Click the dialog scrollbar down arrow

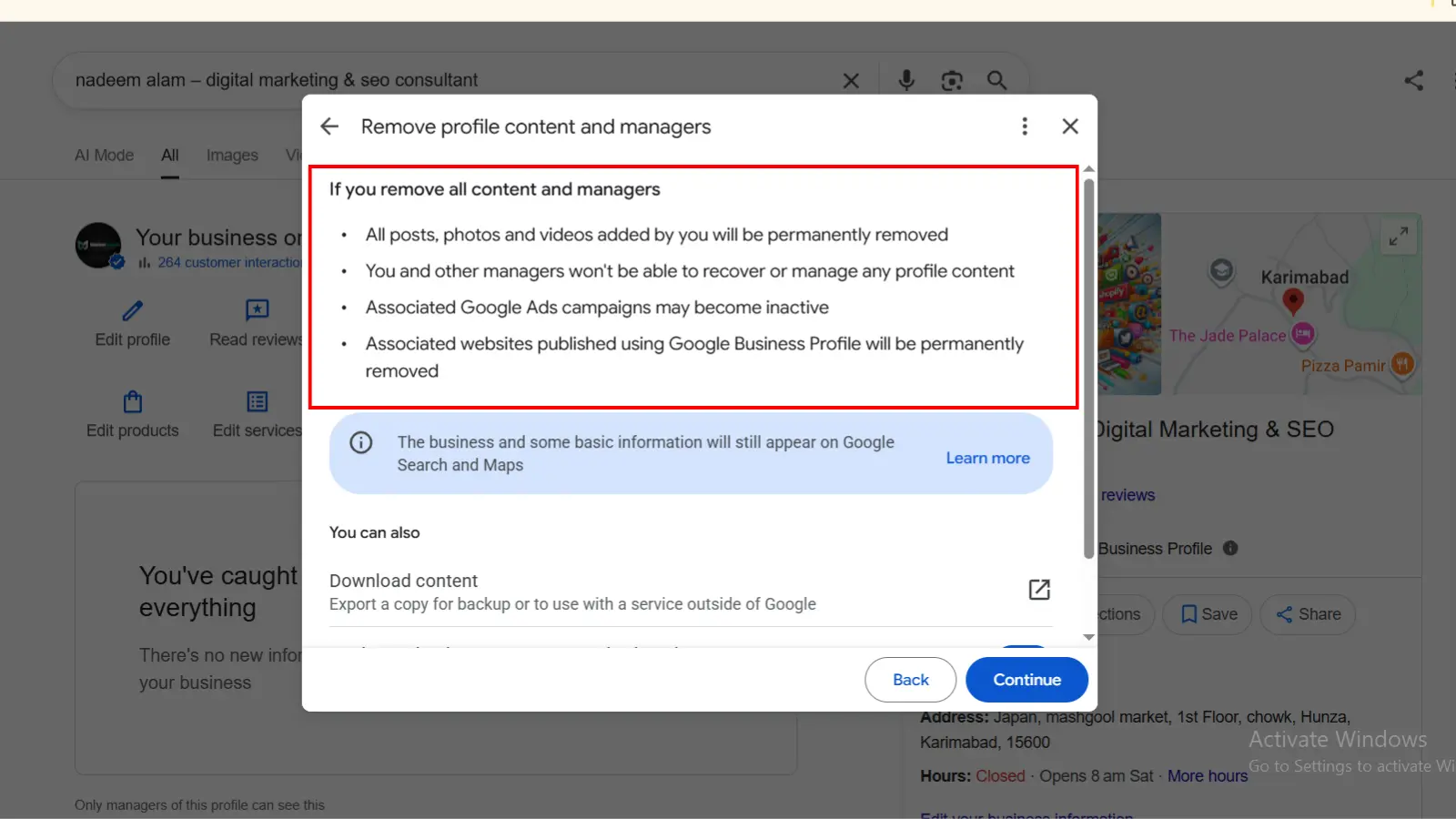[1088, 638]
